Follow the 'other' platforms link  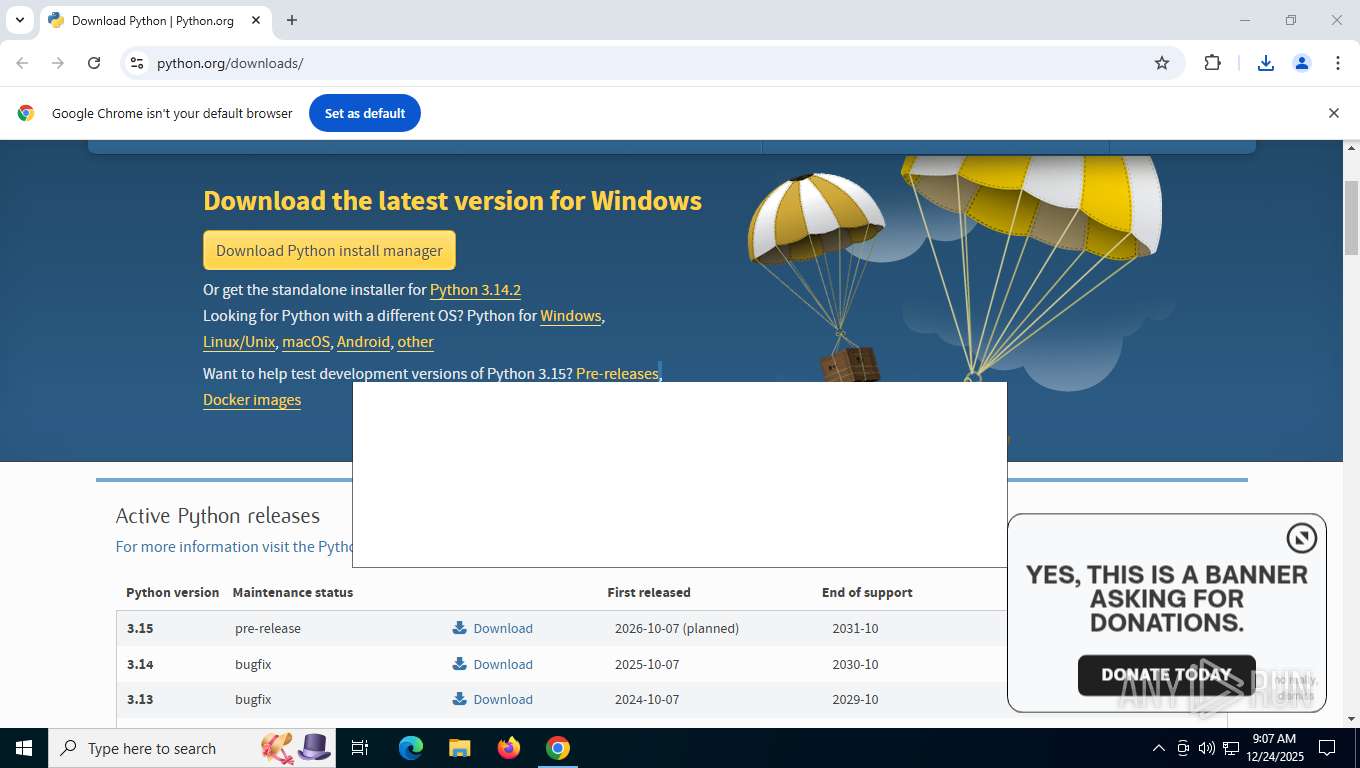pyautogui.click(x=415, y=341)
